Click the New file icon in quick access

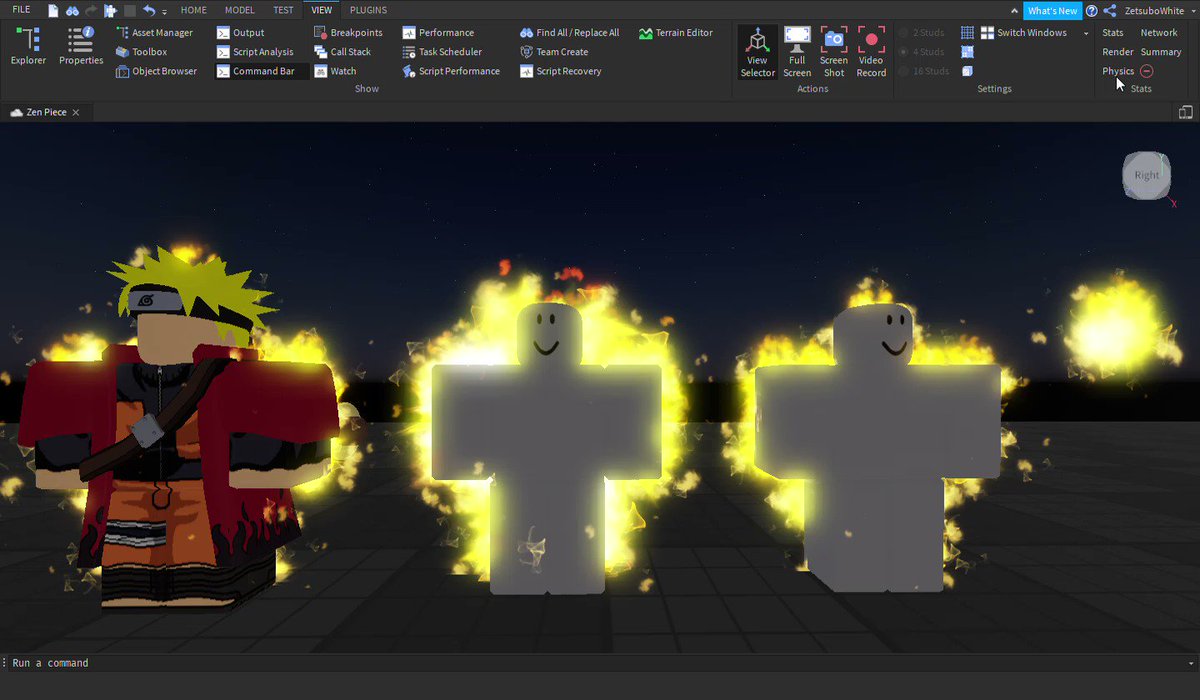(54, 10)
